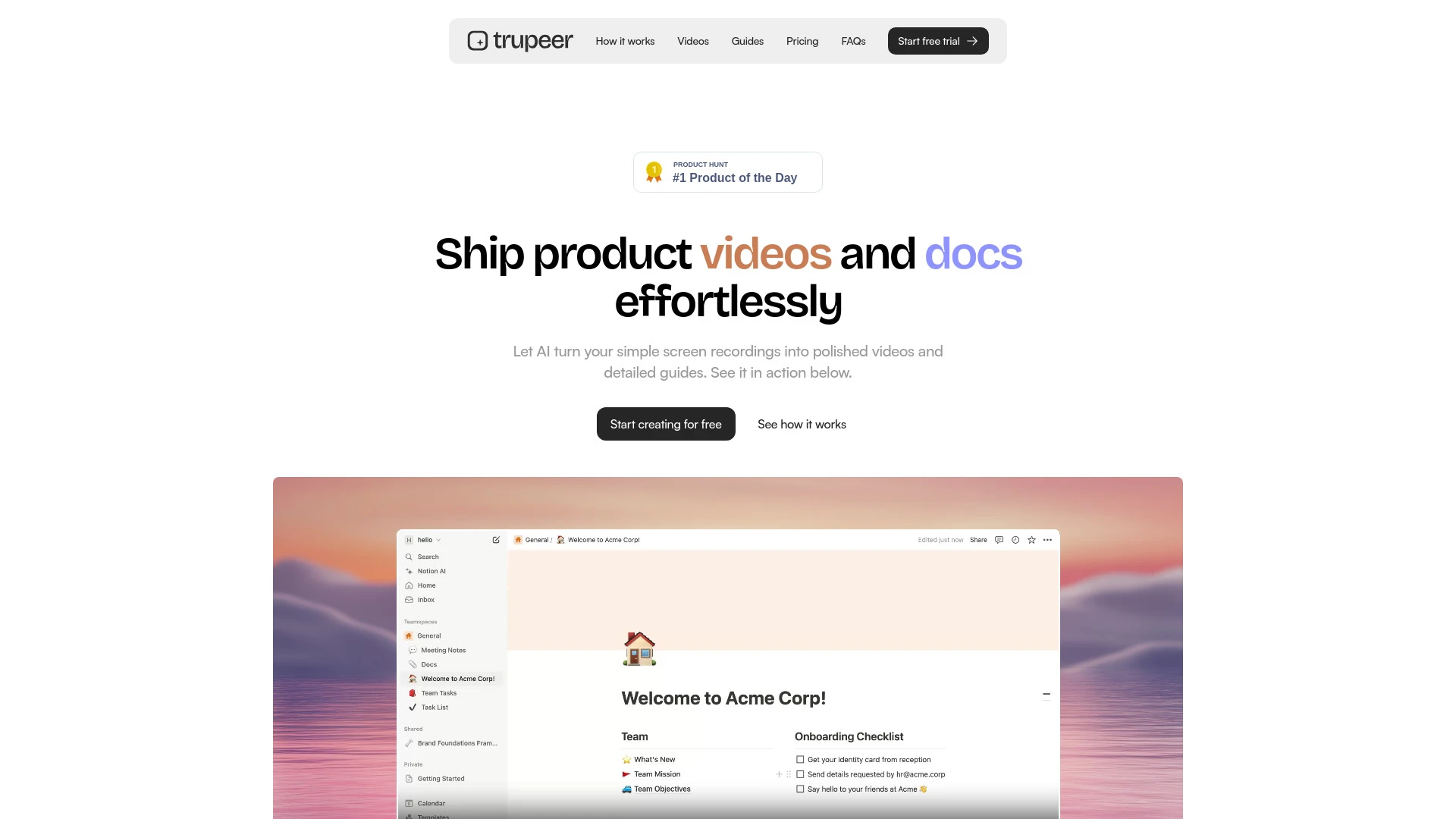Click the Trupeer logo icon
Screen dimensions: 1456x819
click(x=478, y=41)
